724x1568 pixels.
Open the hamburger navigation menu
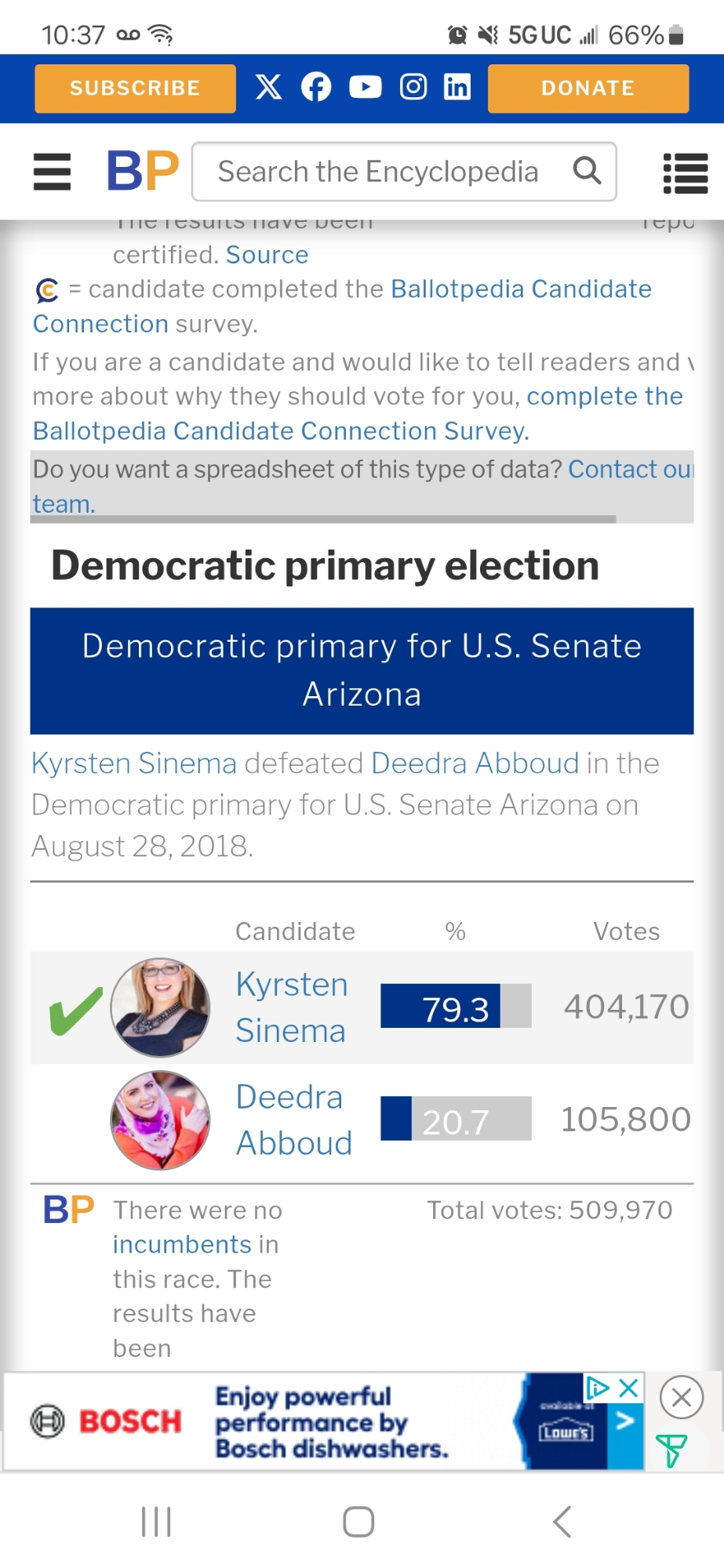coord(53,172)
